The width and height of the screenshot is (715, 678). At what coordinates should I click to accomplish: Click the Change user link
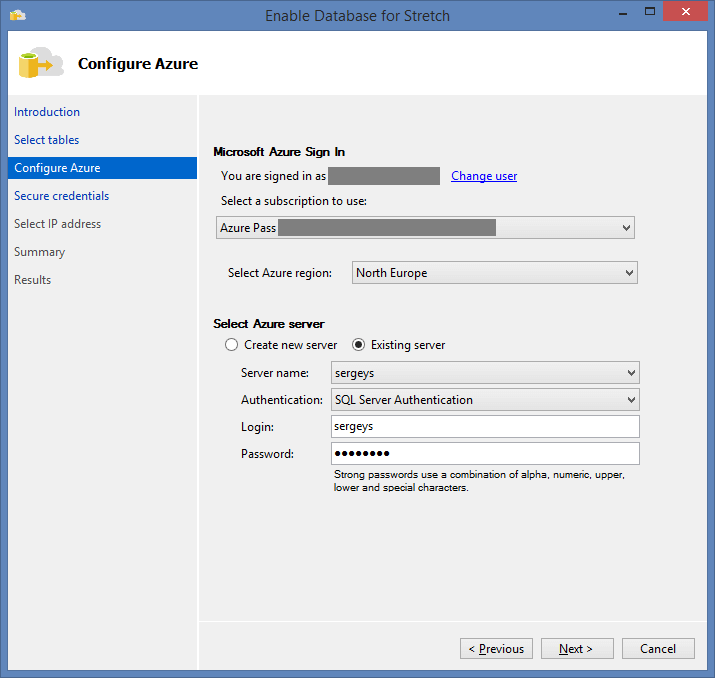pyautogui.click(x=484, y=176)
